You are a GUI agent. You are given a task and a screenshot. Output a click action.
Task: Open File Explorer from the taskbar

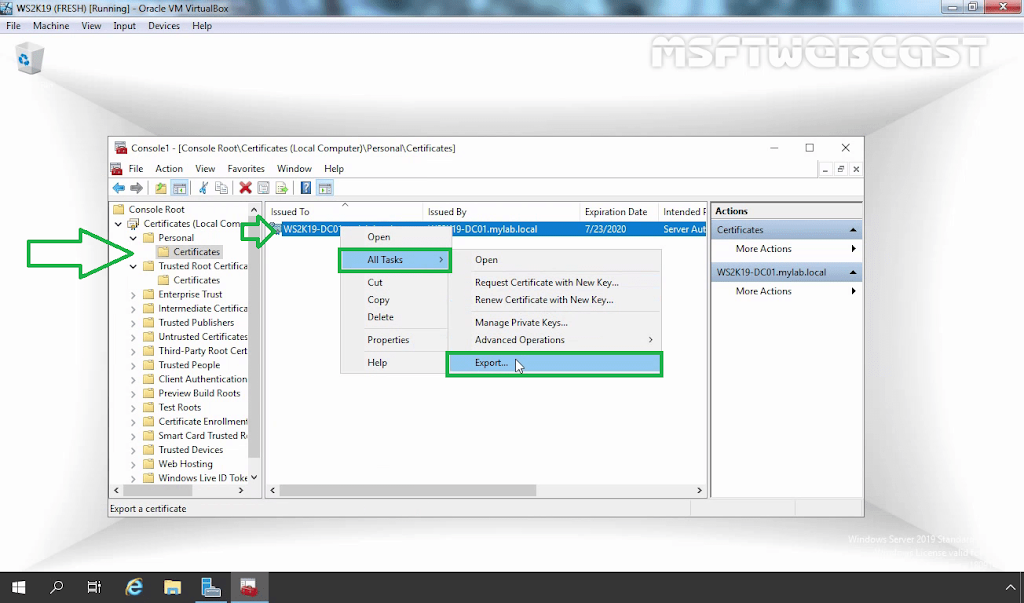[172, 587]
